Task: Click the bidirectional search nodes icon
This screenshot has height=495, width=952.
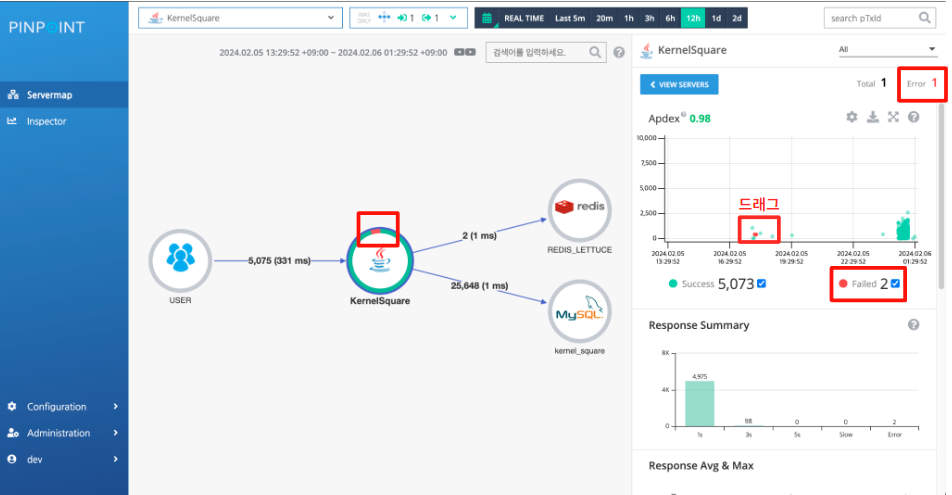Action: [384, 18]
